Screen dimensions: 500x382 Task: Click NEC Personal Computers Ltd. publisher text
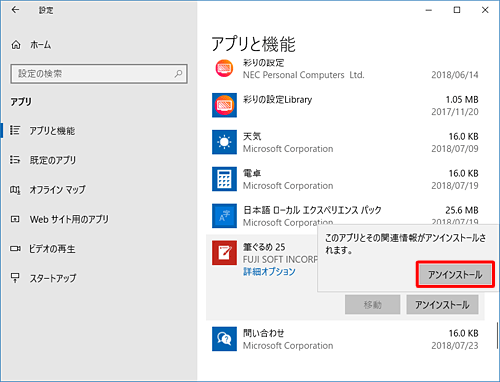[x=303, y=75]
